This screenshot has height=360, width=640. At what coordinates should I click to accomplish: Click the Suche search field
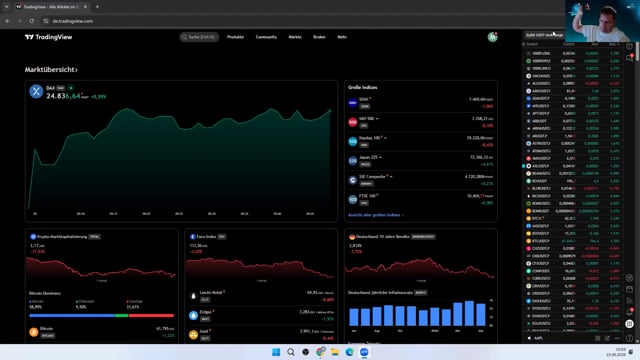[x=199, y=37]
